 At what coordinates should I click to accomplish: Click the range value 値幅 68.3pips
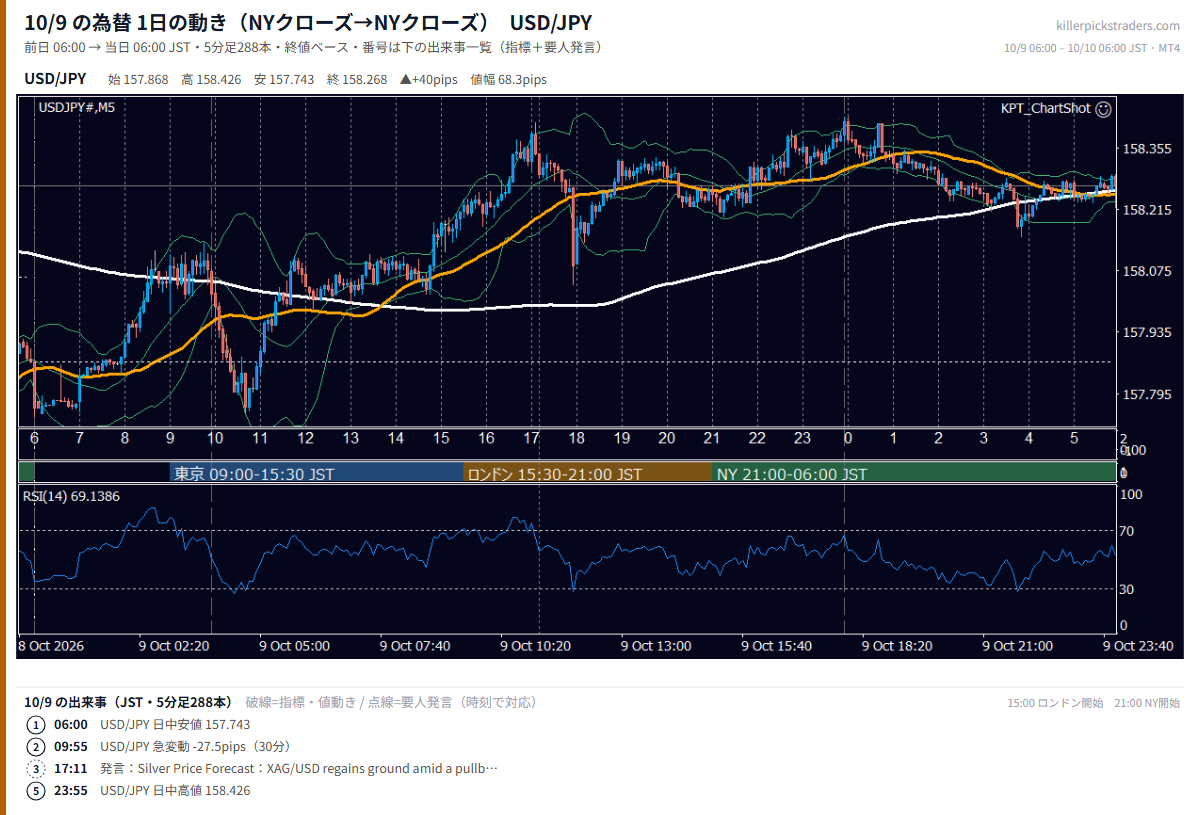[x=508, y=79]
